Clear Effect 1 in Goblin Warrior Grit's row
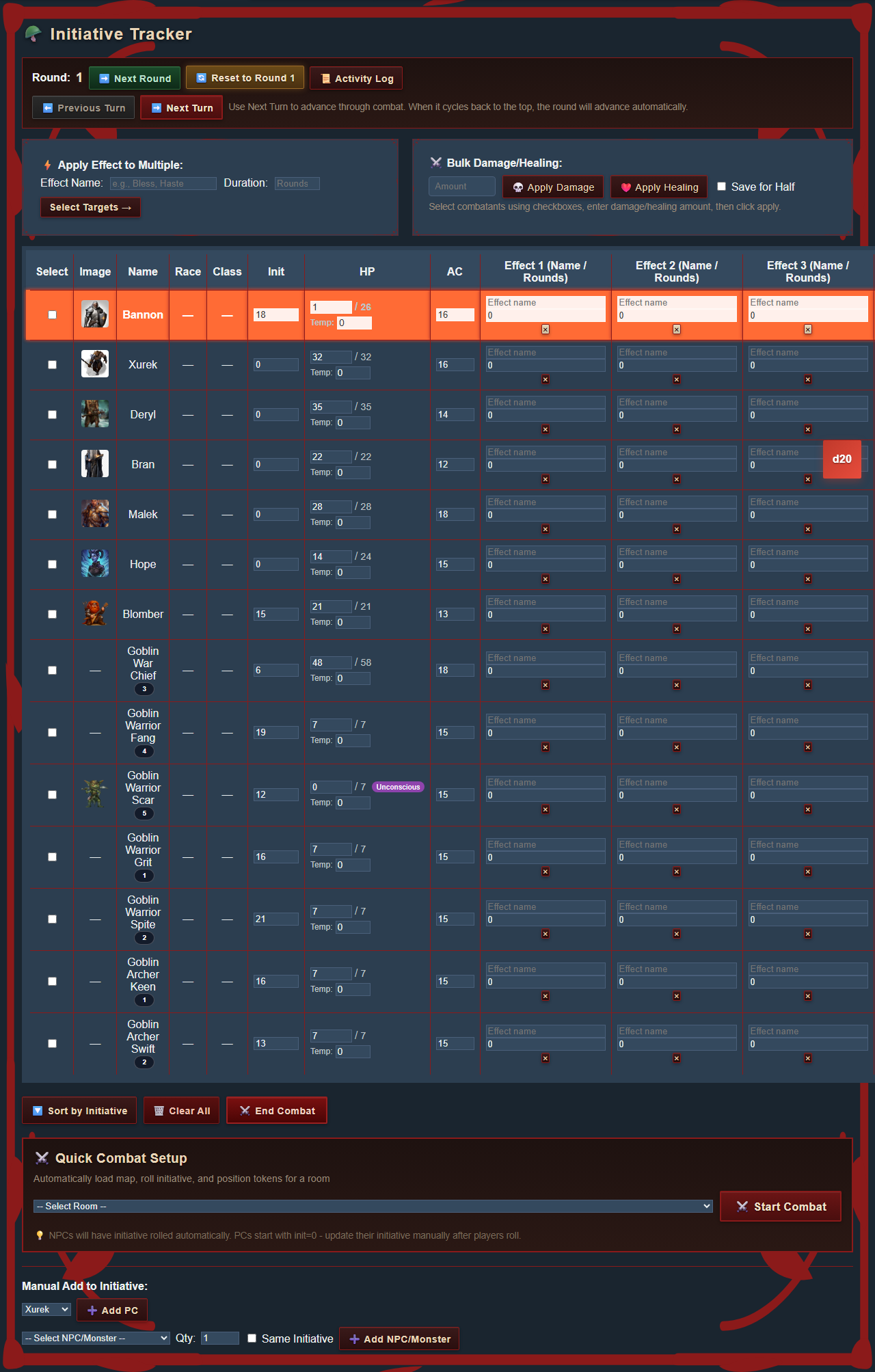This screenshot has width=875, height=1372. (546, 872)
